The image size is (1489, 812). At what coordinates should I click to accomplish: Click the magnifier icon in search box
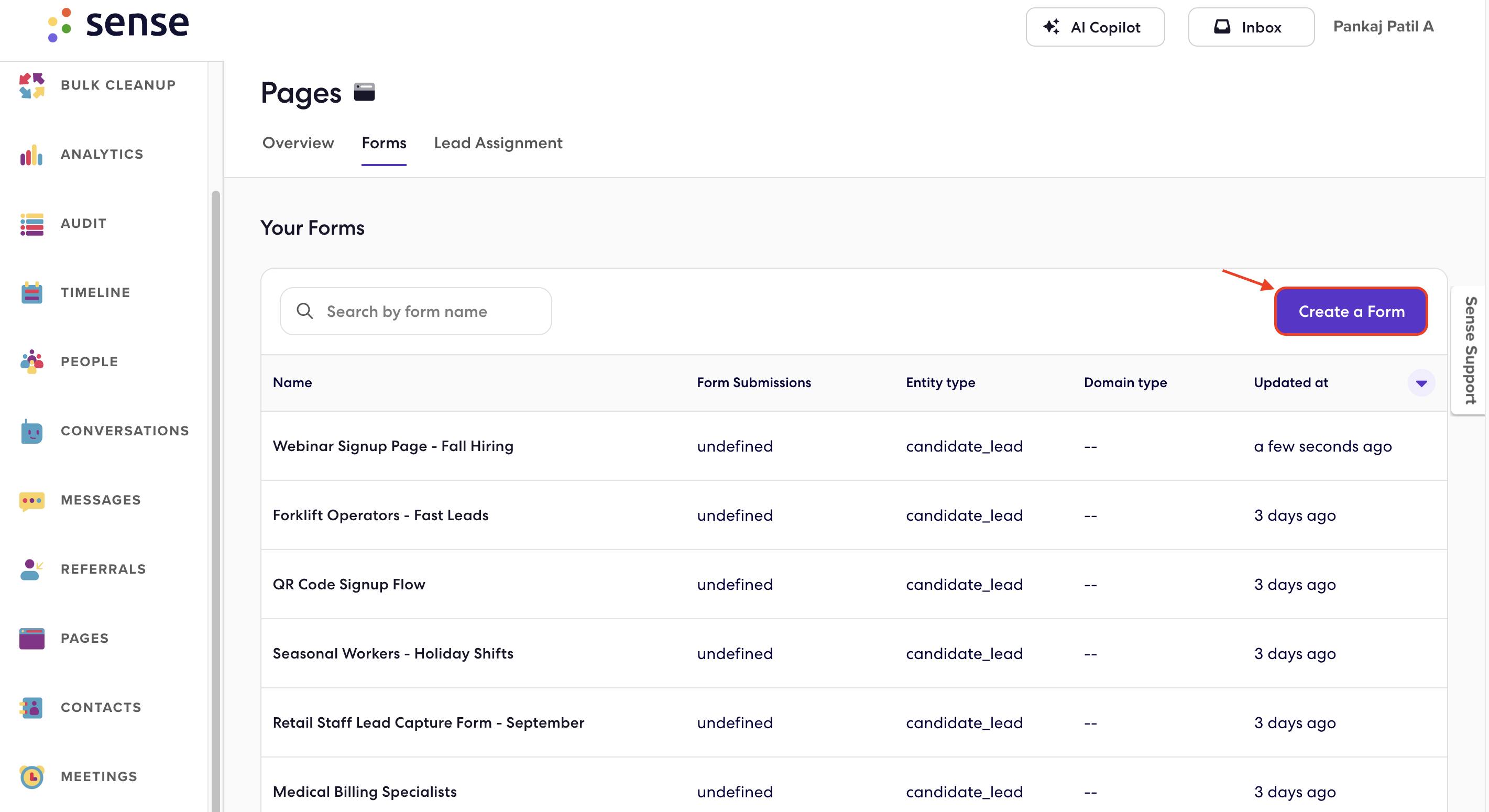point(304,311)
